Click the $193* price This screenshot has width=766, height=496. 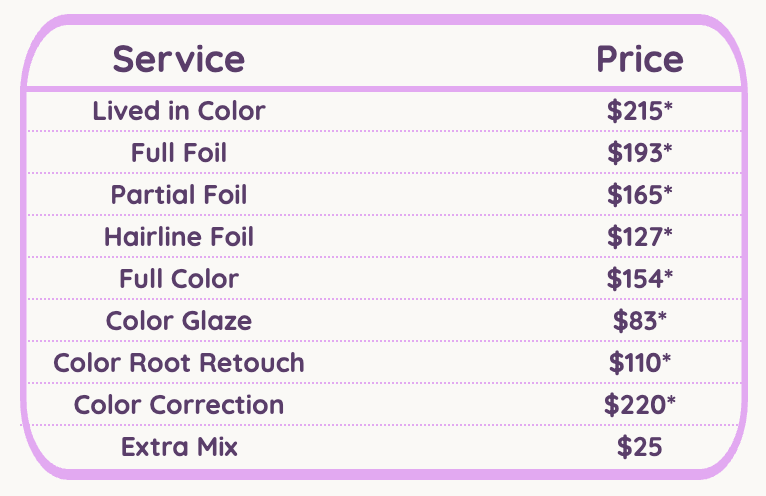point(639,153)
